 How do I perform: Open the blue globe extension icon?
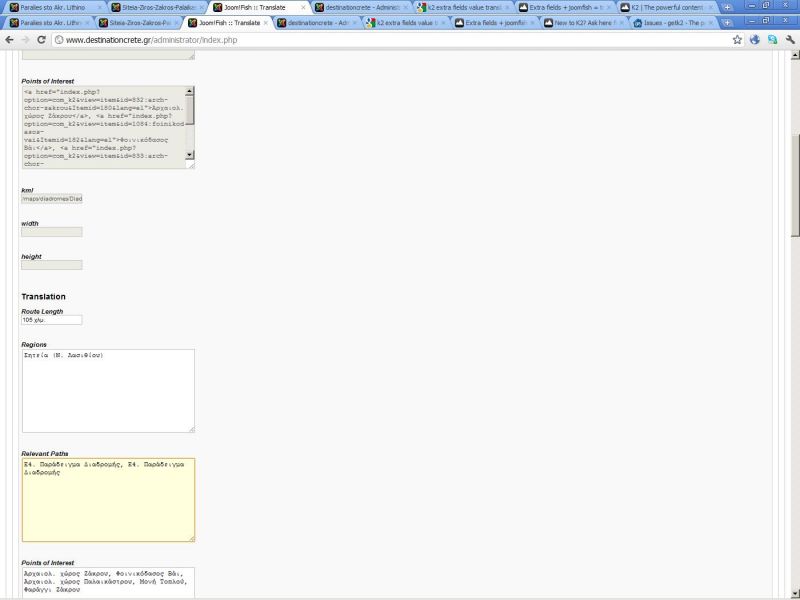click(x=755, y=40)
